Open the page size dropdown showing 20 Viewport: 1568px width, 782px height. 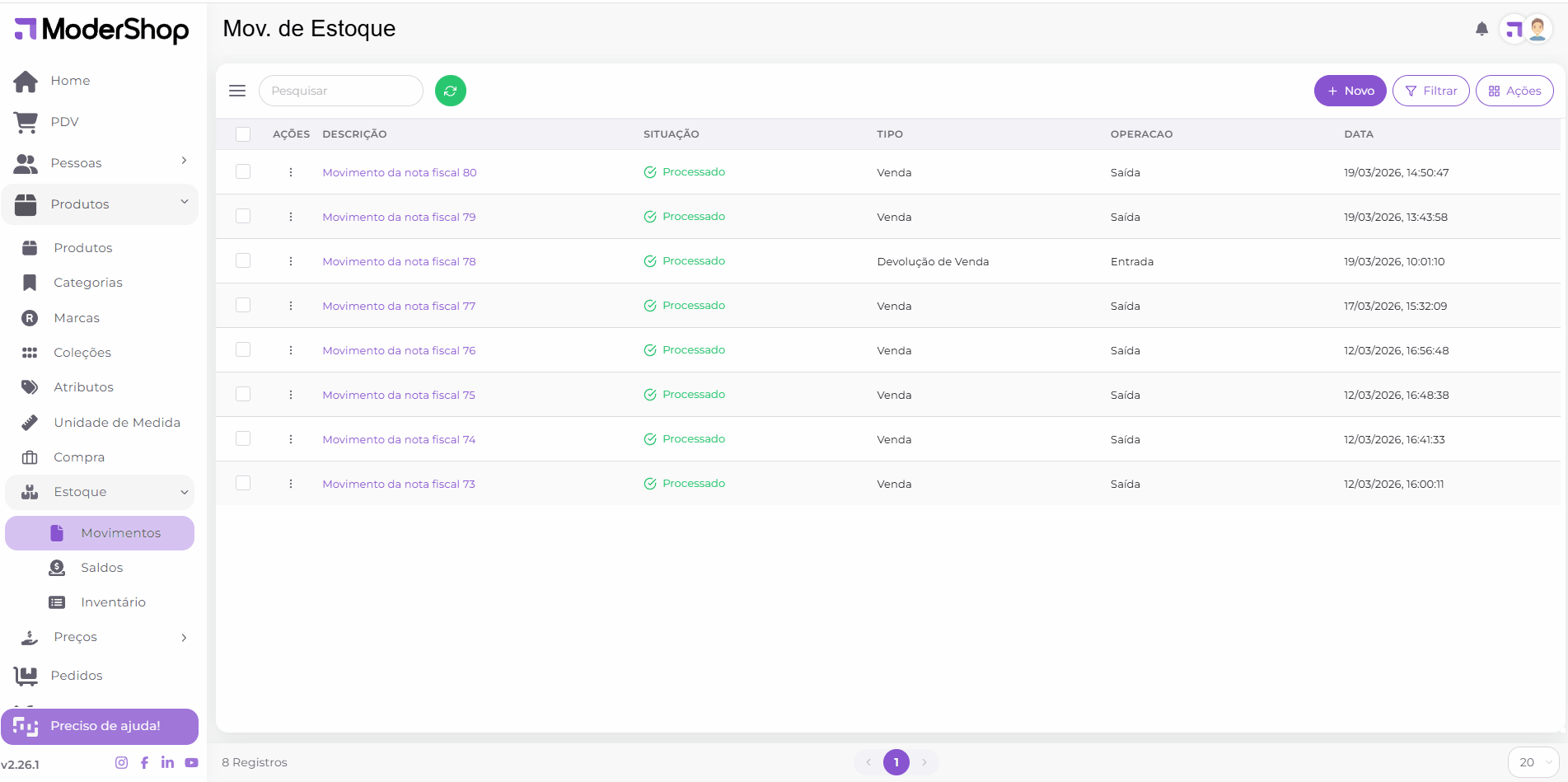[x=1533, y=762]
